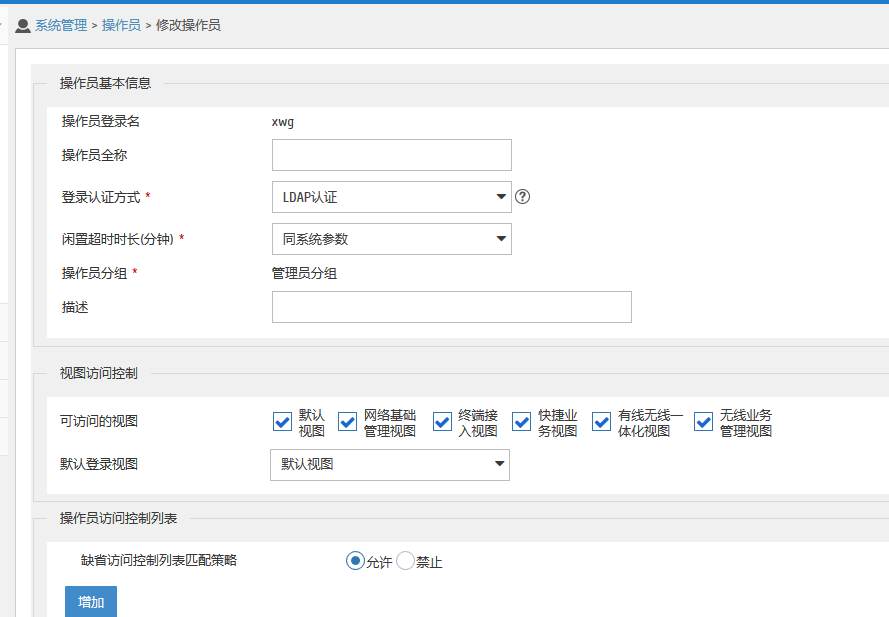Toggle the 无线业务管理视图 checkbox
Image resolution: width=889 pixels, height=617 pixels.
point(703,422)
